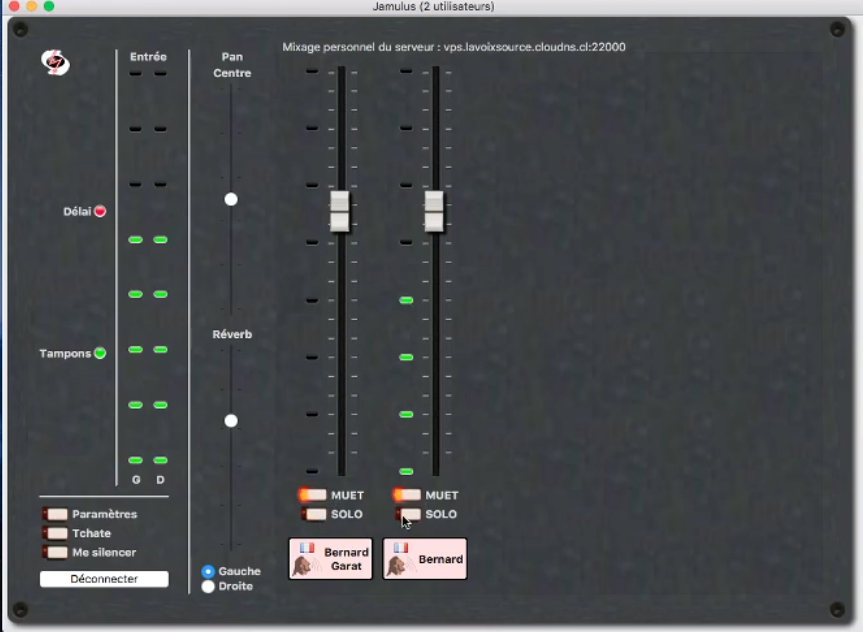
Task: Click the D input channel label
Action: pos(160,480)
